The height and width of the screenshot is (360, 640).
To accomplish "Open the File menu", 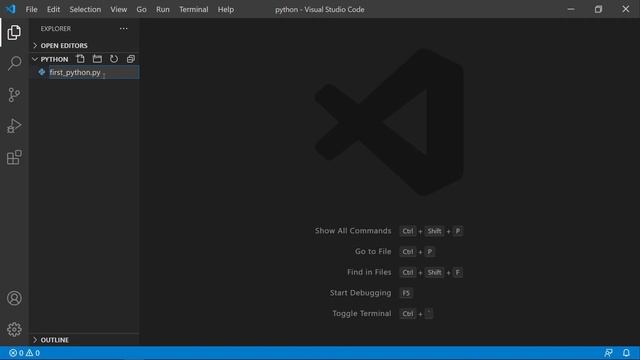I will coord(31,9).
